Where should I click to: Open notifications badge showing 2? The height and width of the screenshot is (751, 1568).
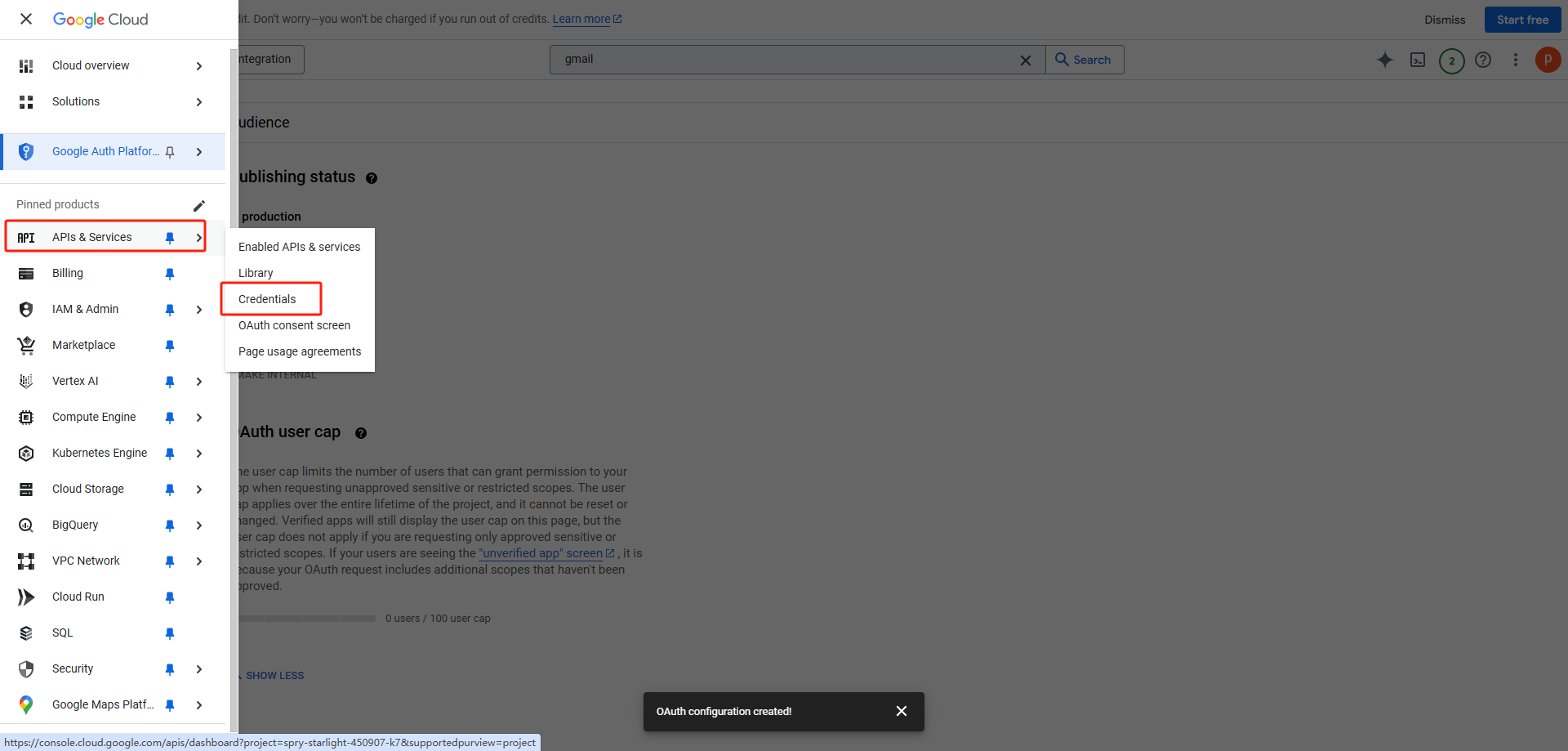coord(1451,60)
